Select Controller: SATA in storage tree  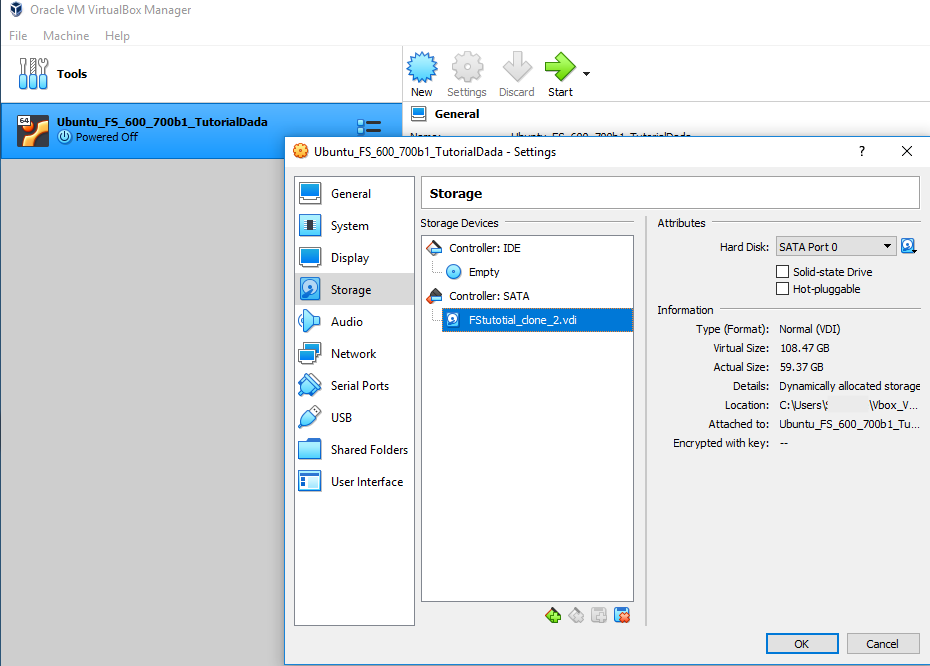pos(488,296)
